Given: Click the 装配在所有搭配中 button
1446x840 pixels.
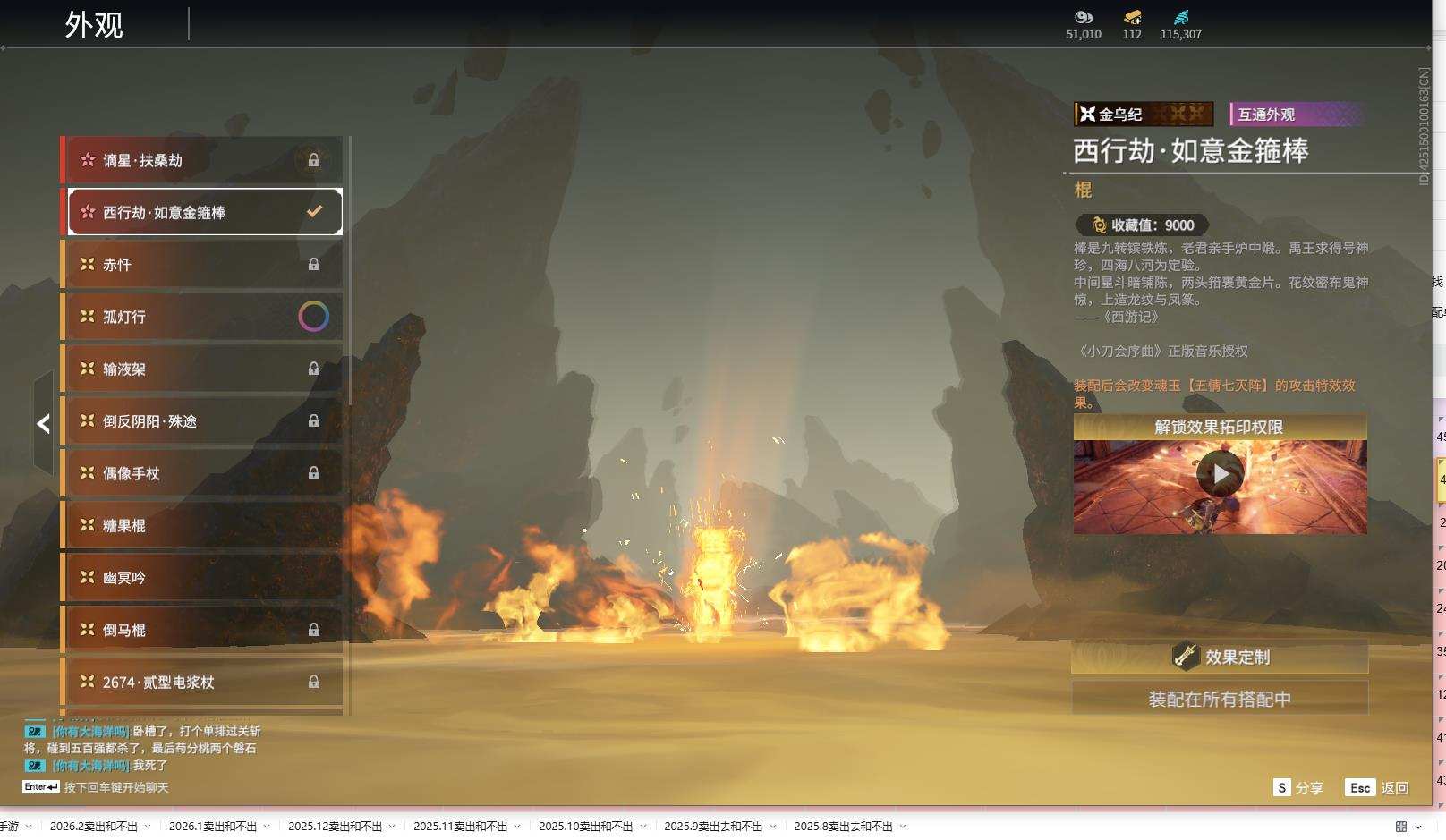Looking at the screenshot, I should pos(1220,699).
